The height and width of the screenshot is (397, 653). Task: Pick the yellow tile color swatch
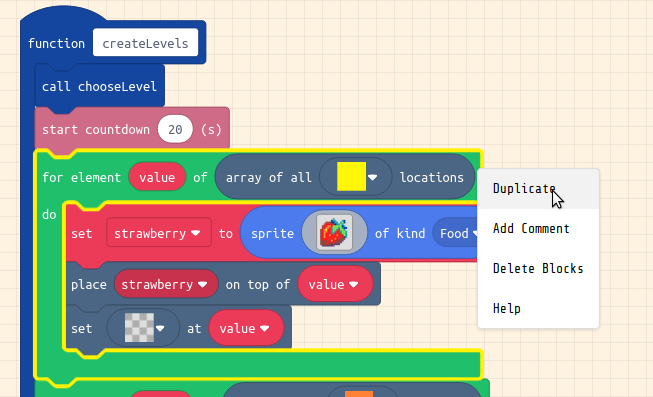tap(351, 177)
